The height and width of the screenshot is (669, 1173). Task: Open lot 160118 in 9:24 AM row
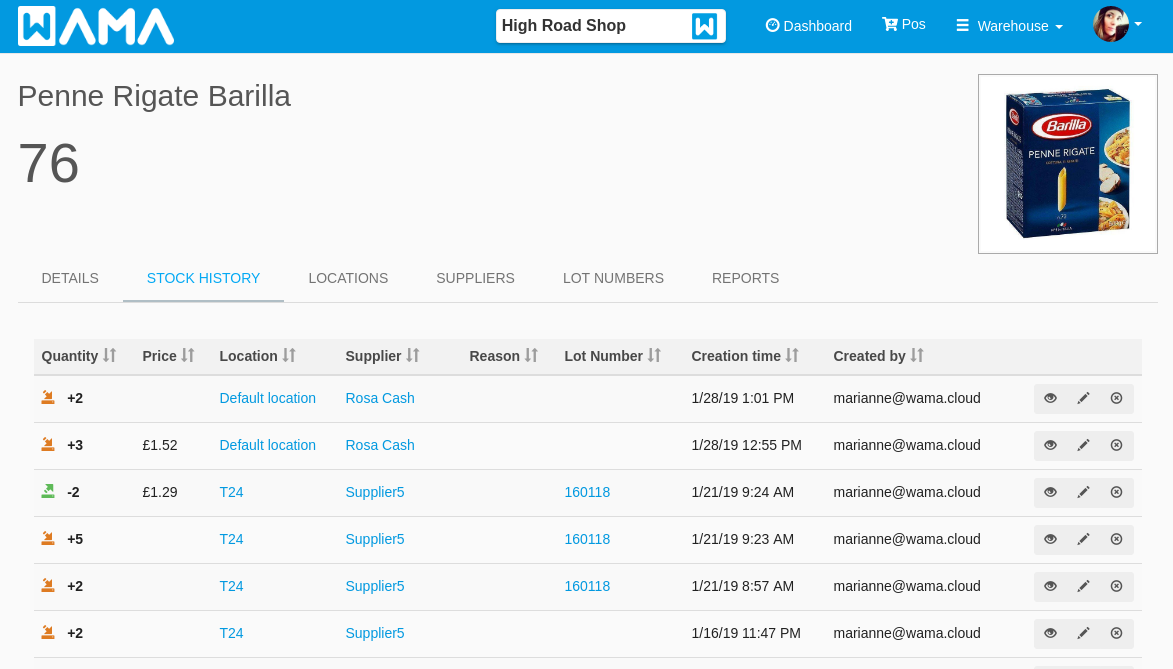pos(587,492)
